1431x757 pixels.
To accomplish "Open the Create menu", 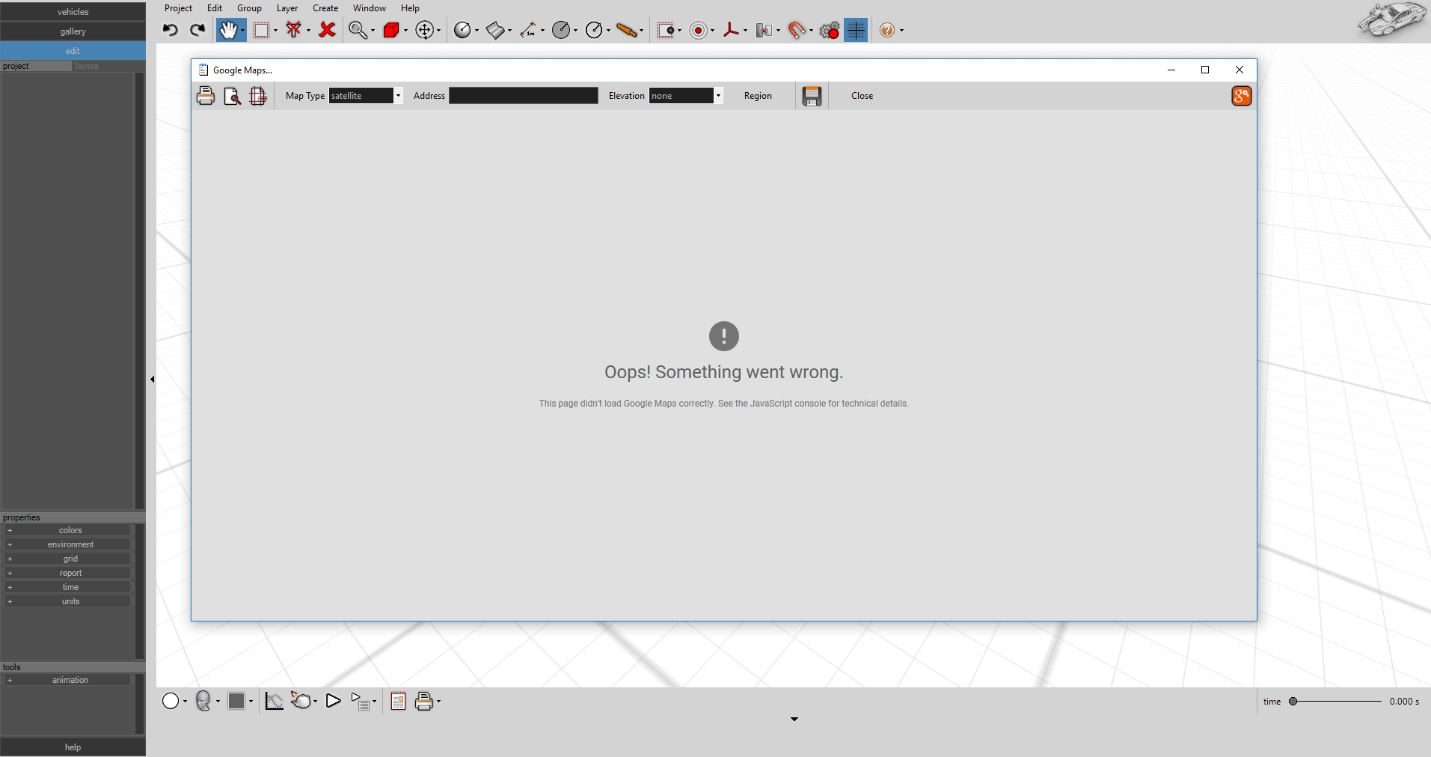I will (325, 8).
